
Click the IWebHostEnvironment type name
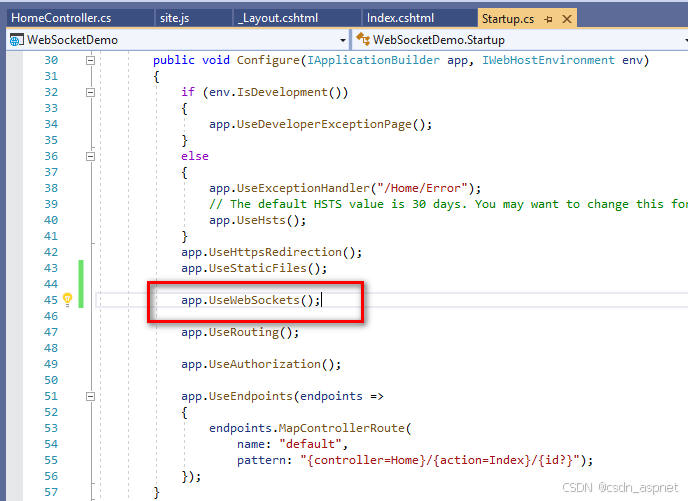coord(548,61)
